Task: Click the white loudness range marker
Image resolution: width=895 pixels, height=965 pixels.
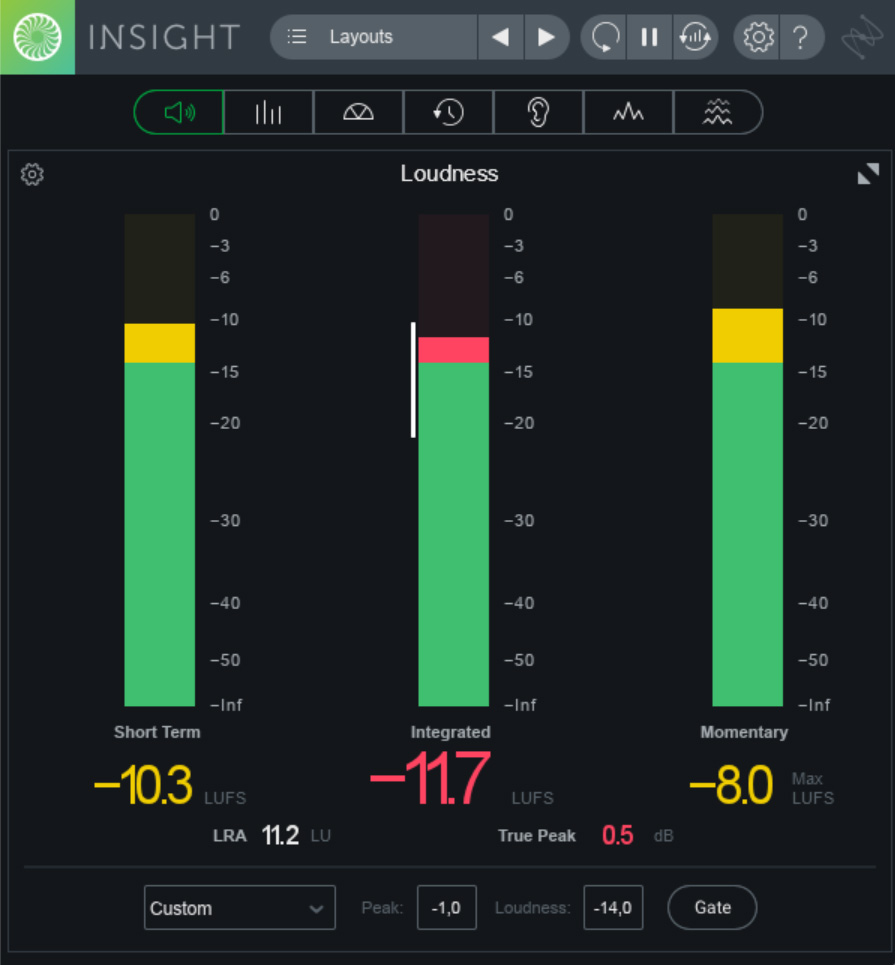Action: click(x=413, y=380)
